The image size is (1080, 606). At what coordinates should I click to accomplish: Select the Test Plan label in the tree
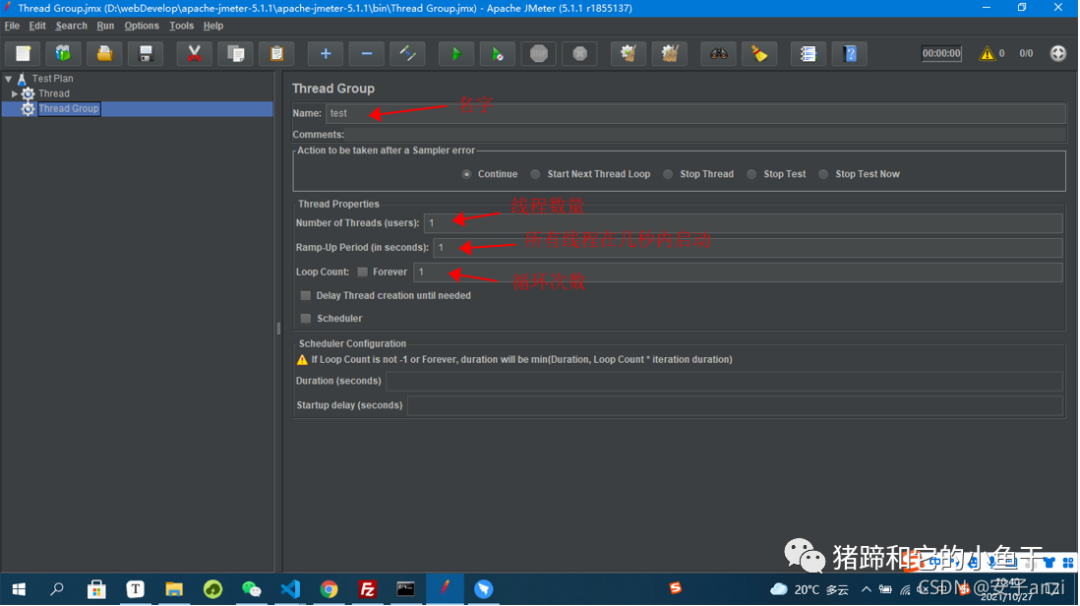[52, 79]
